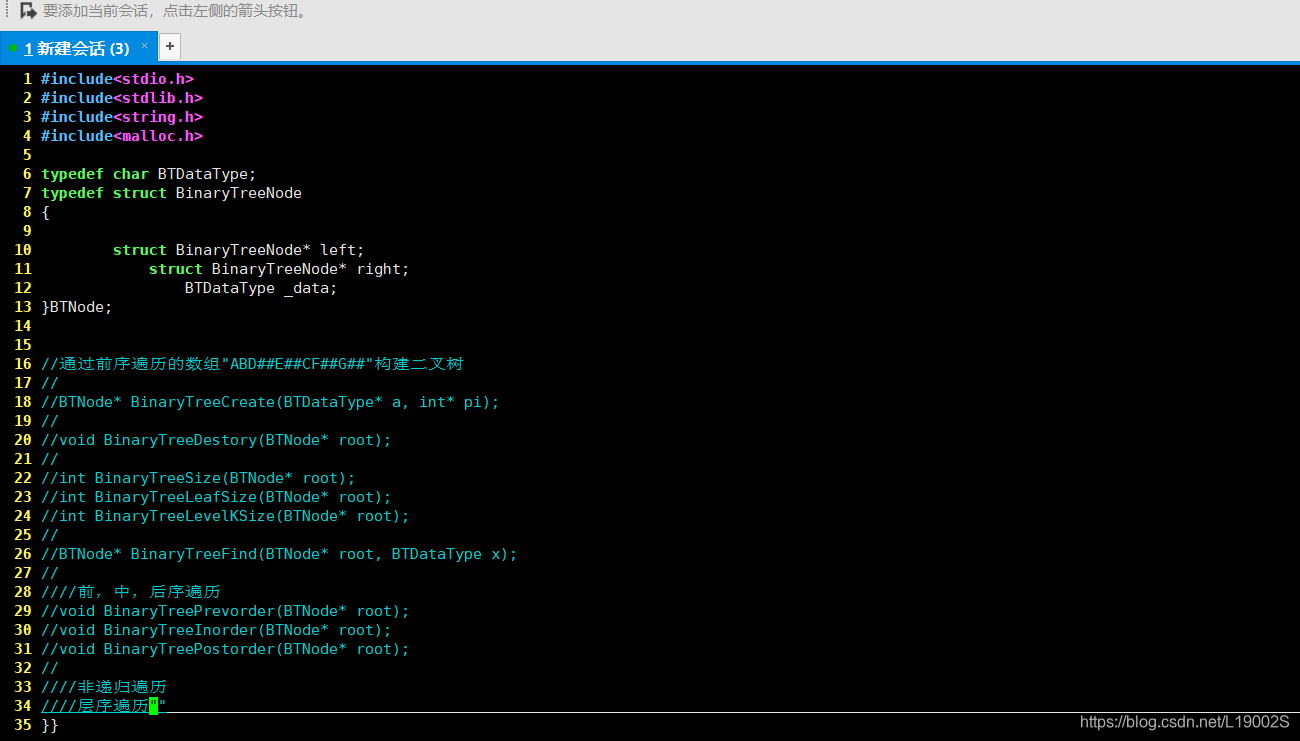
Task: Click the opening brace on line 8
Action: [45, 212]
